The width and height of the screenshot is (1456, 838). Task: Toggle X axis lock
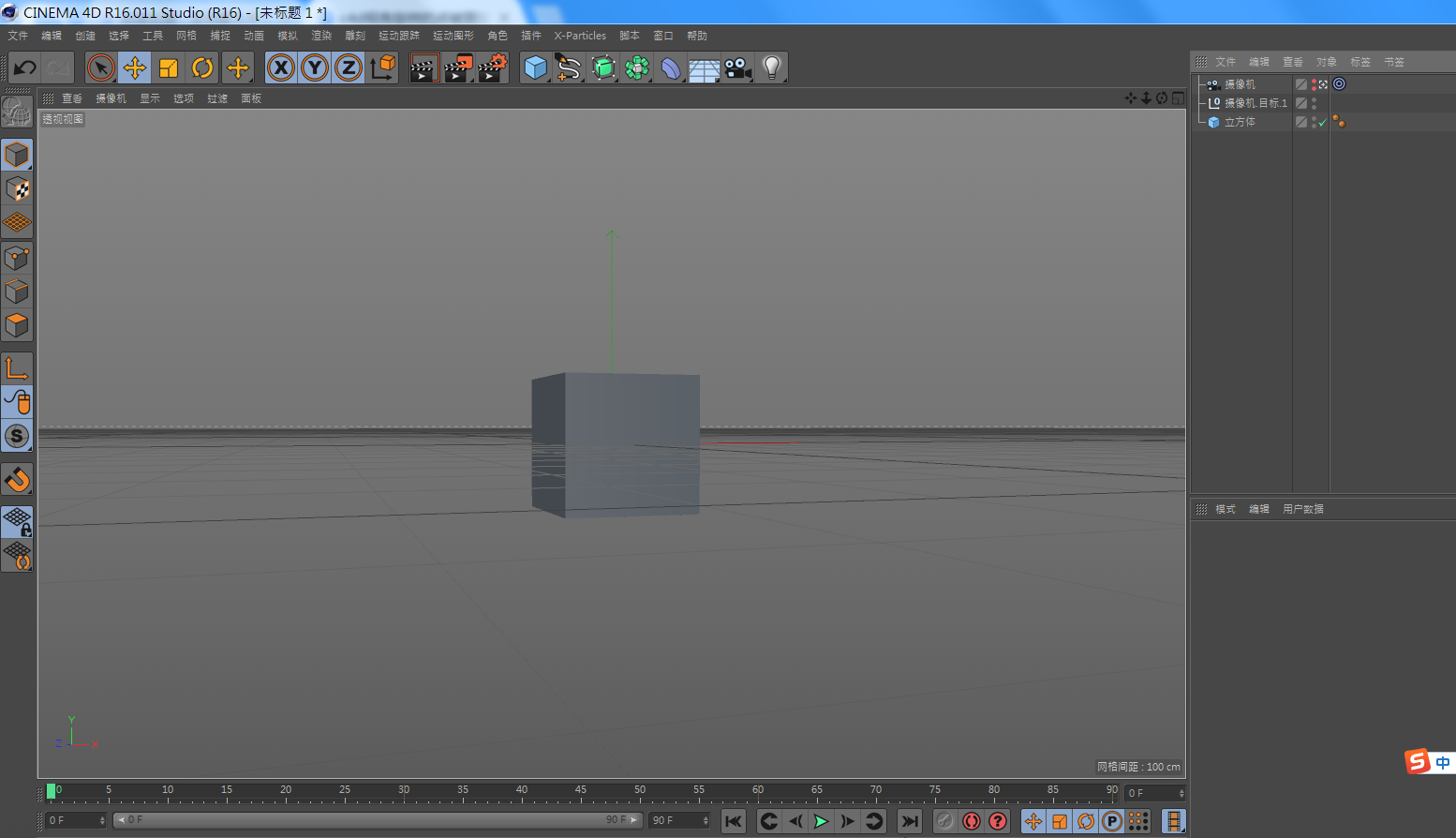click(281, 67)
